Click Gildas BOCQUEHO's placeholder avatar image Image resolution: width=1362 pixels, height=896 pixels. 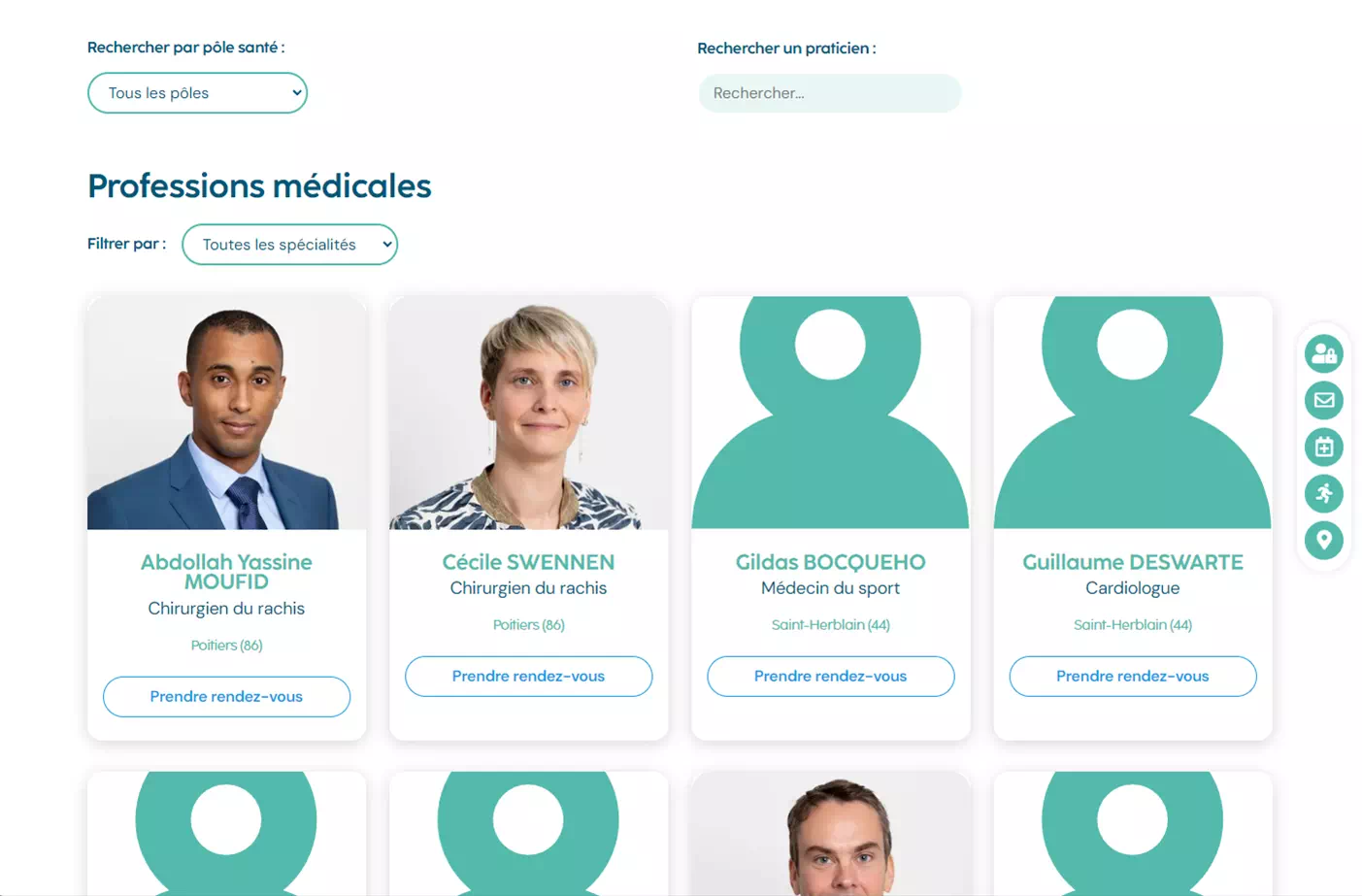[830, 413]
